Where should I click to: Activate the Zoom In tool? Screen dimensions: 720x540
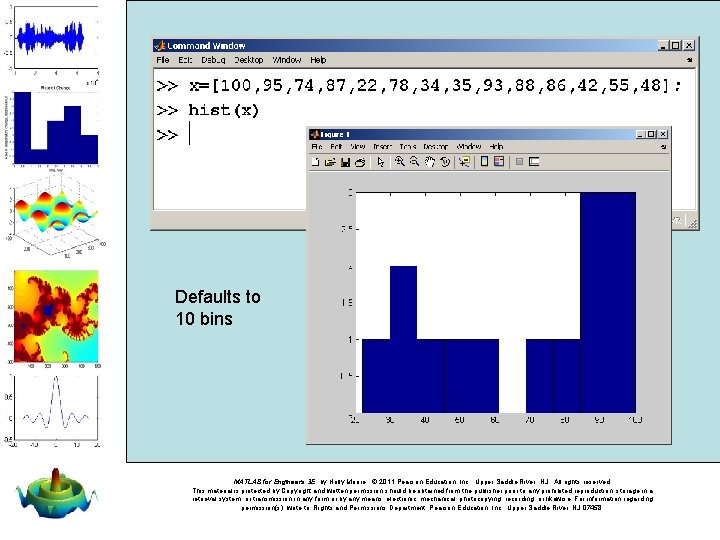coord(399,162)
